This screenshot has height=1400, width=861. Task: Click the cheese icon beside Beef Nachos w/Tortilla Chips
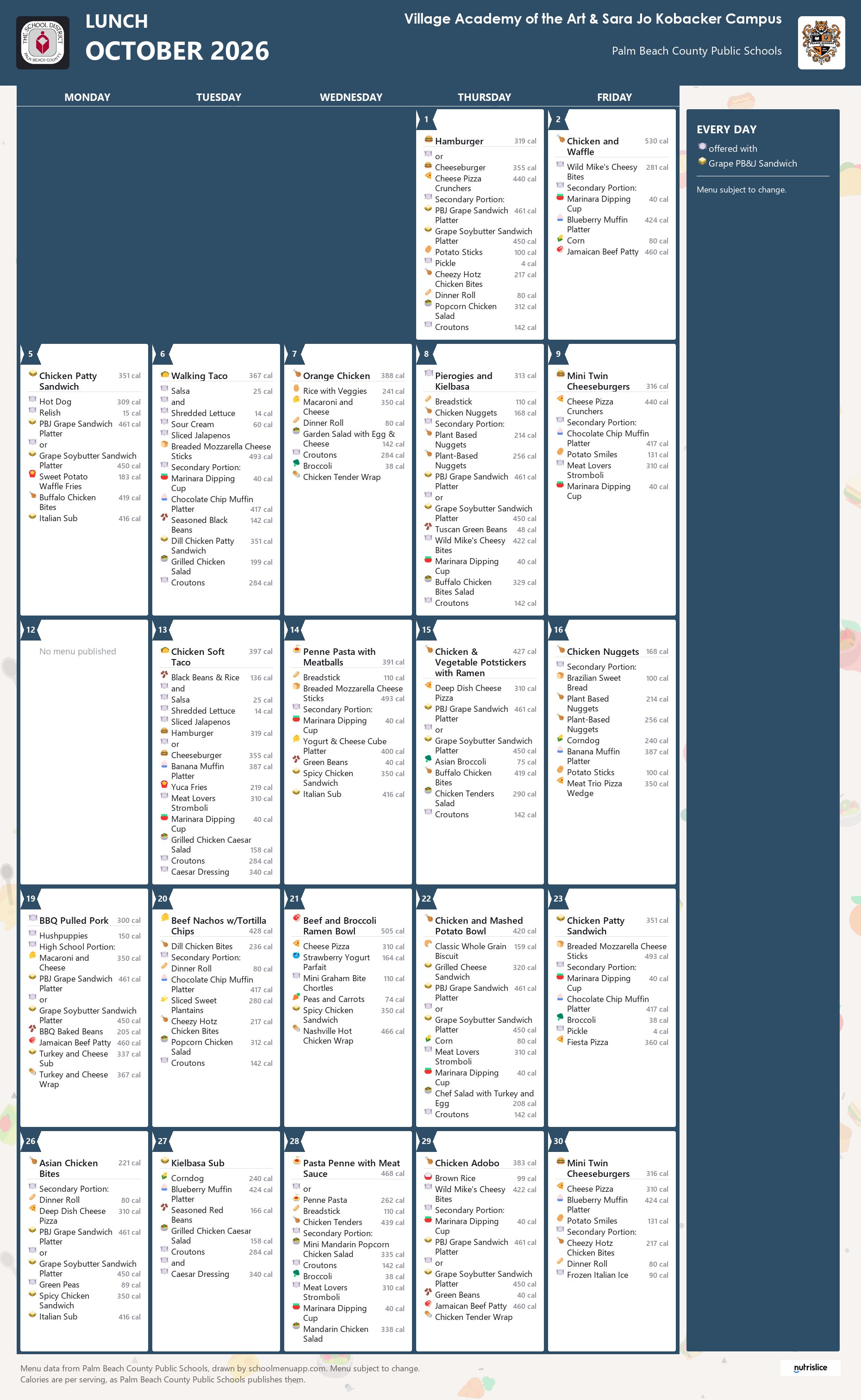pyautogui.click(x=165, y=918)
